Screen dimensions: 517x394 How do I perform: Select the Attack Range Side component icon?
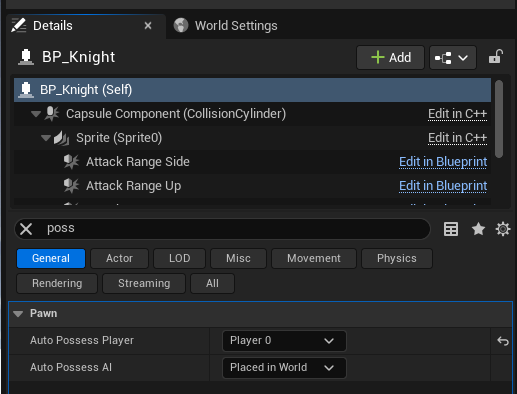[71, 162]
